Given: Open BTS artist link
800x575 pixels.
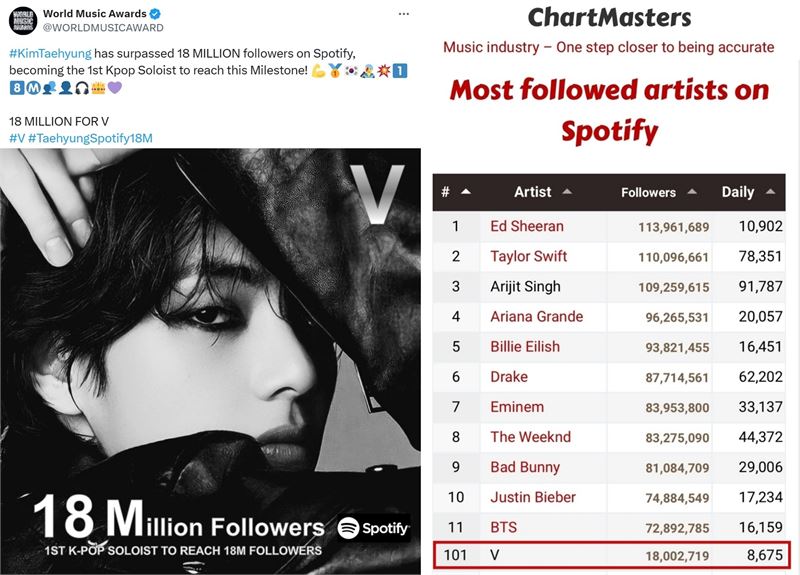Looking at the screenshot, I should coord(504,527).
